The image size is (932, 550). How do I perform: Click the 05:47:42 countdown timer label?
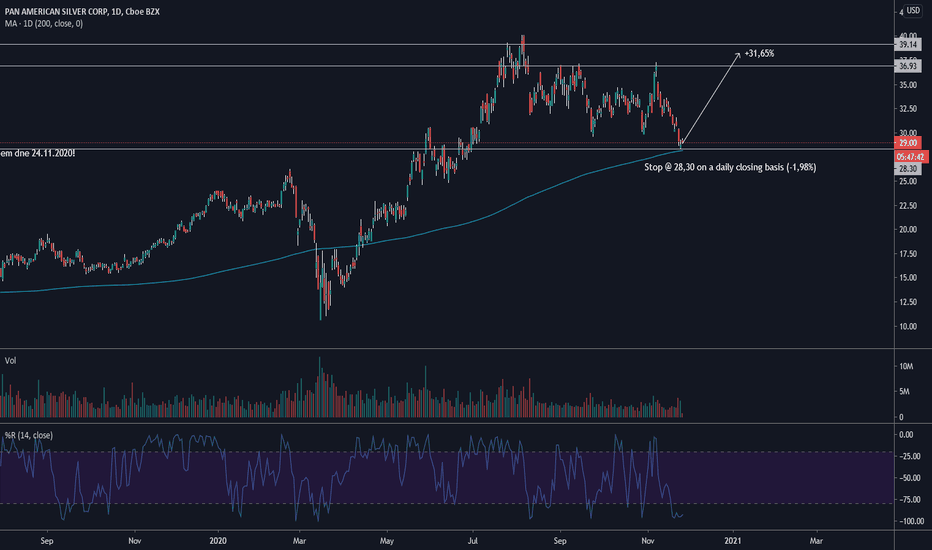(910, 157)
